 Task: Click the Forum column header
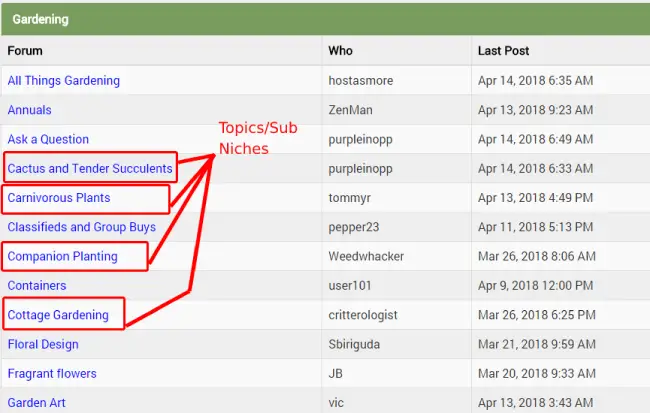[x=25, y=51]
